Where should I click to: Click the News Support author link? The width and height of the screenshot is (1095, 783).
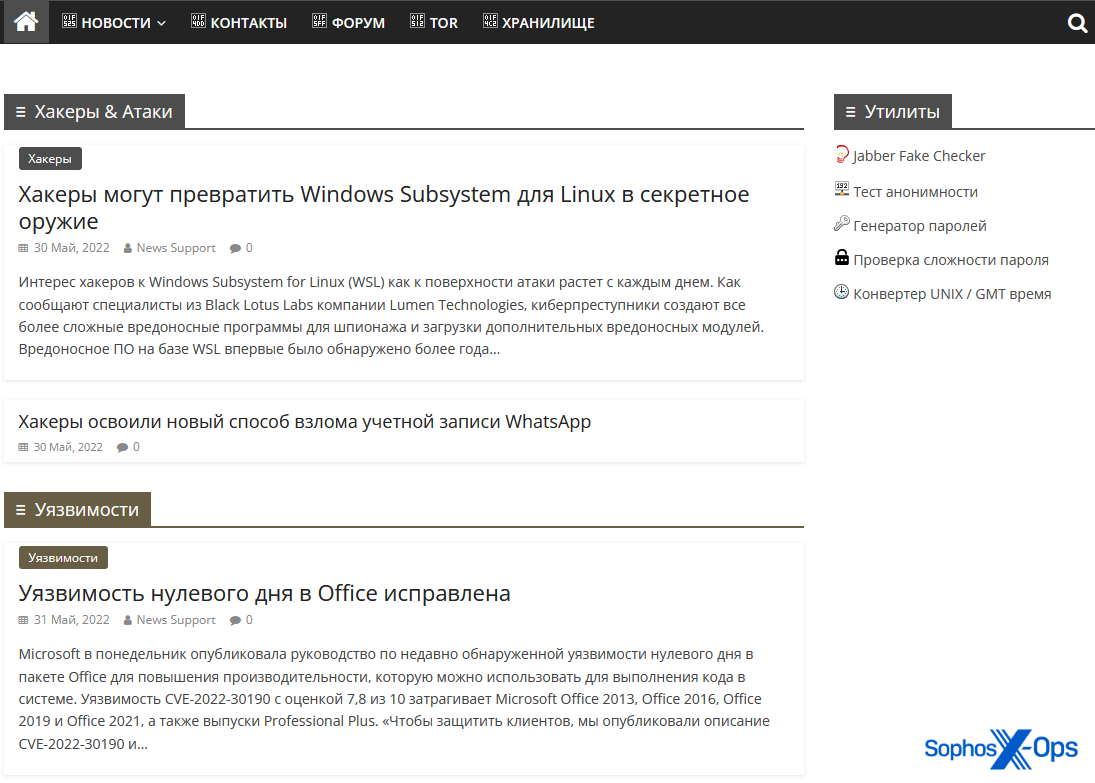click(175, 247)
